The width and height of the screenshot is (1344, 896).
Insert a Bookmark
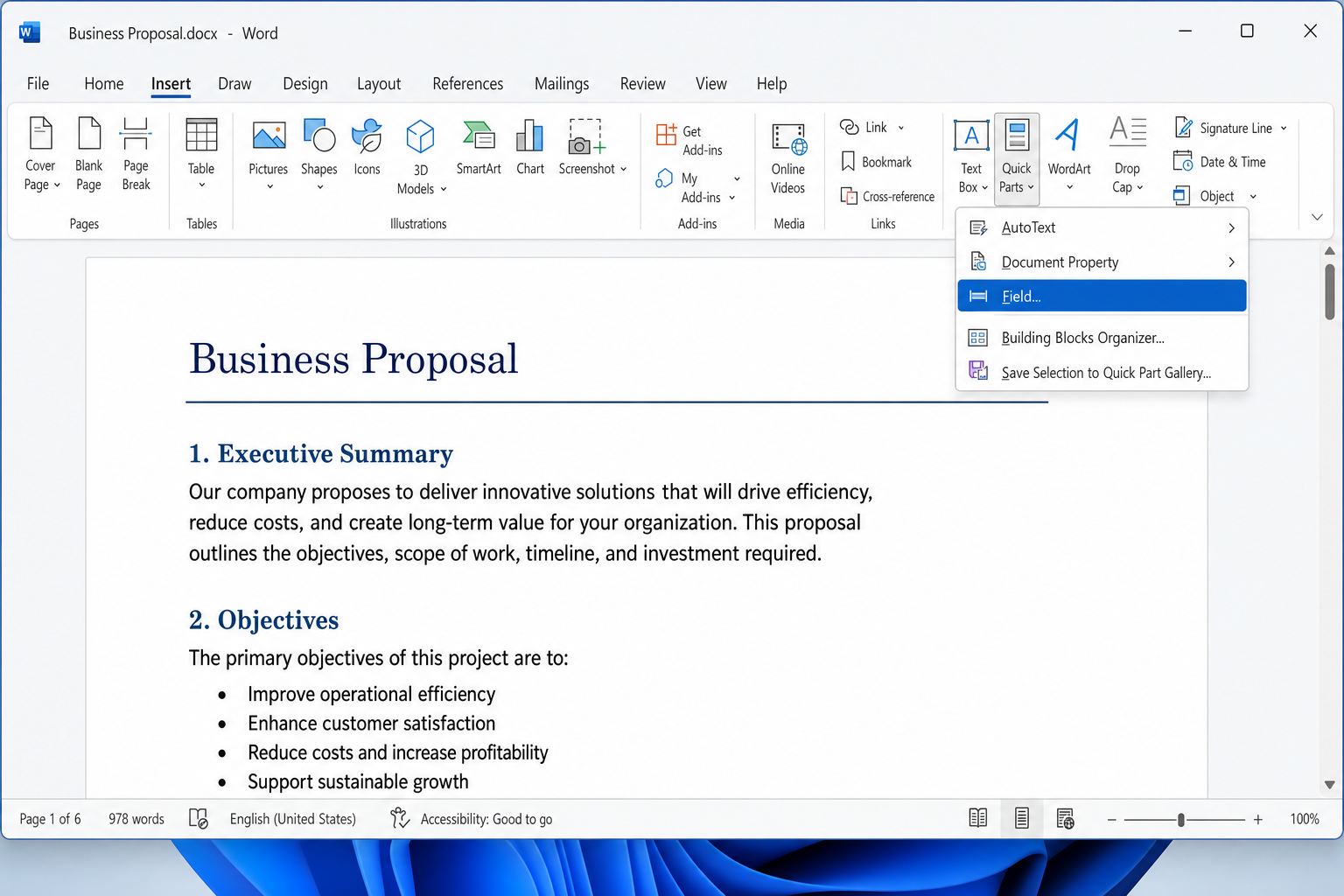(x=876, y=162)
